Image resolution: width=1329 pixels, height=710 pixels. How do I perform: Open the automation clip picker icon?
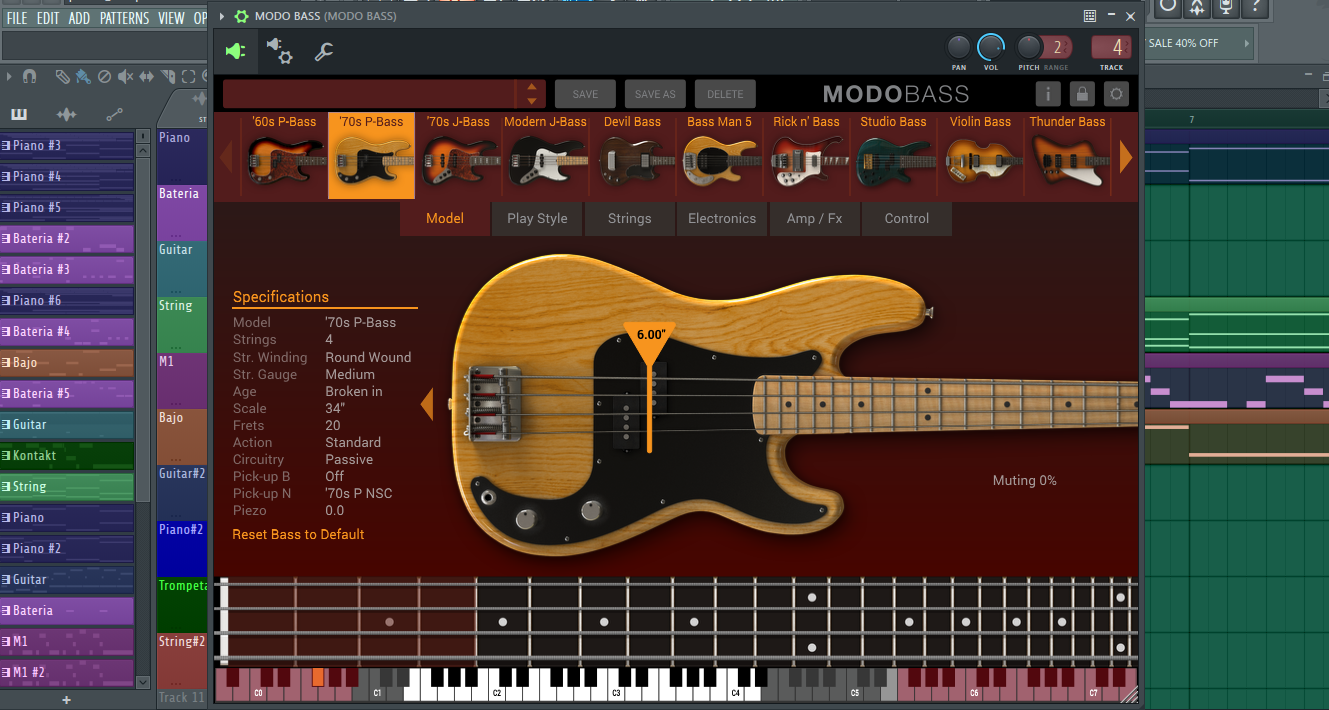click(114, 114)
